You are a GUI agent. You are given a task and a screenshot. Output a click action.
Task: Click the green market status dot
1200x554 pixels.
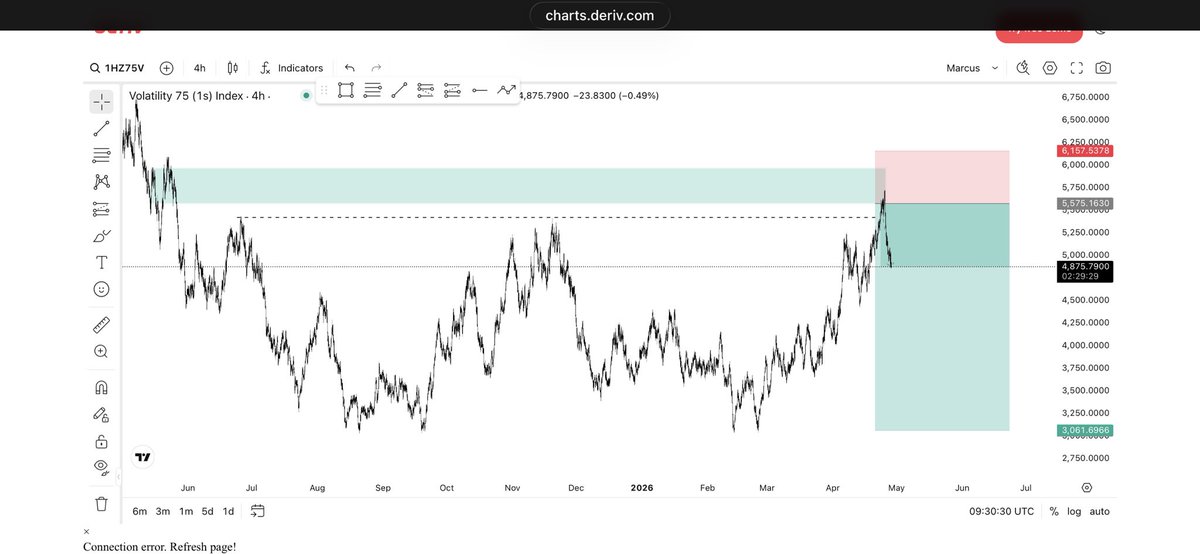[306, 96]
